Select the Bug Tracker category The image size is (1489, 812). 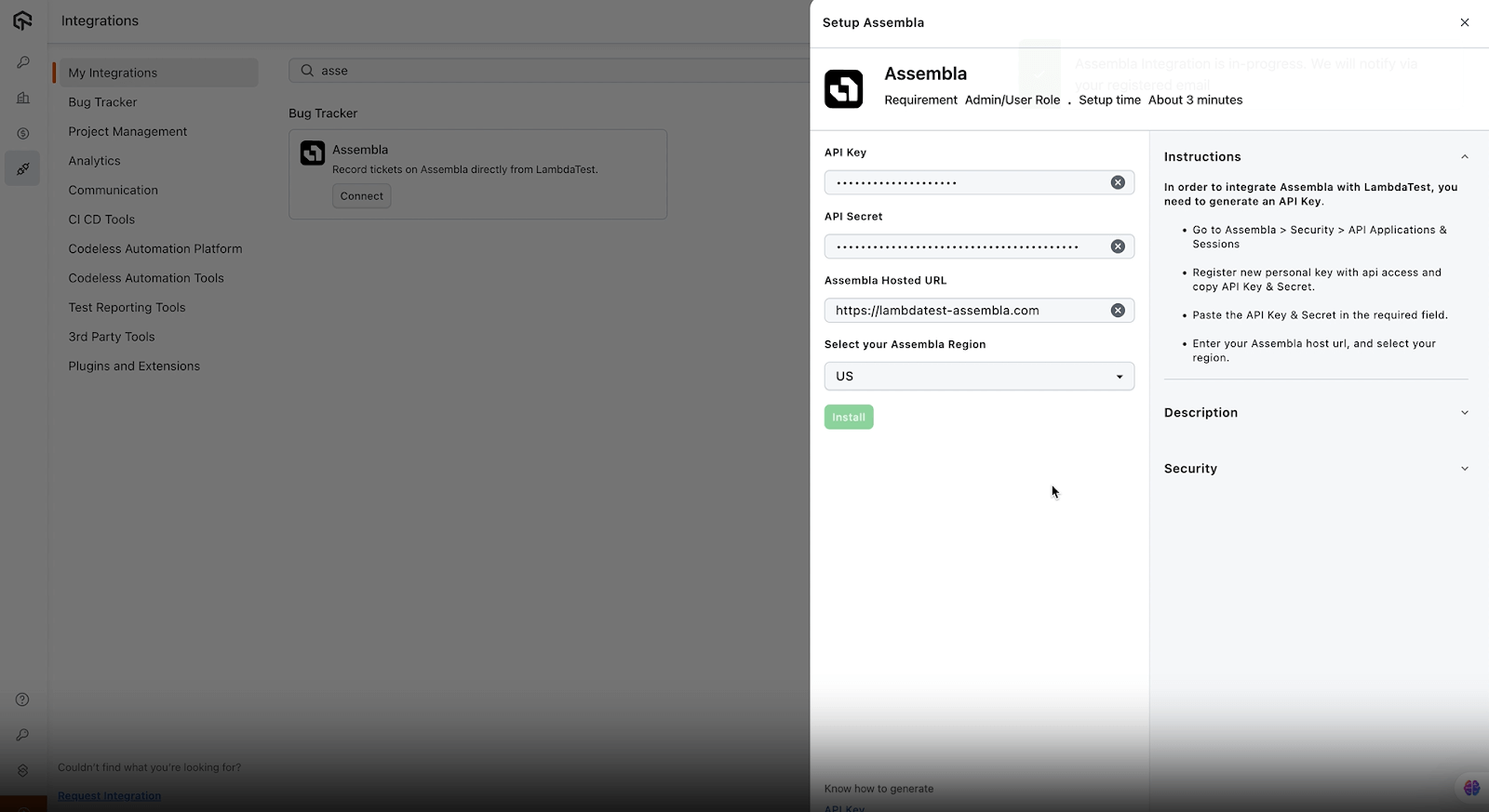click(102, 102)
